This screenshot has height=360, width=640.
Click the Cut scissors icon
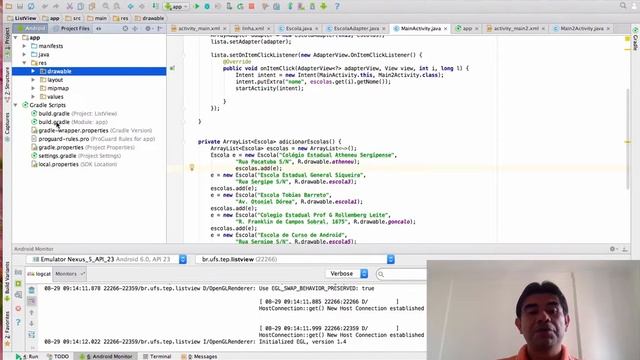tap(70, 6)
